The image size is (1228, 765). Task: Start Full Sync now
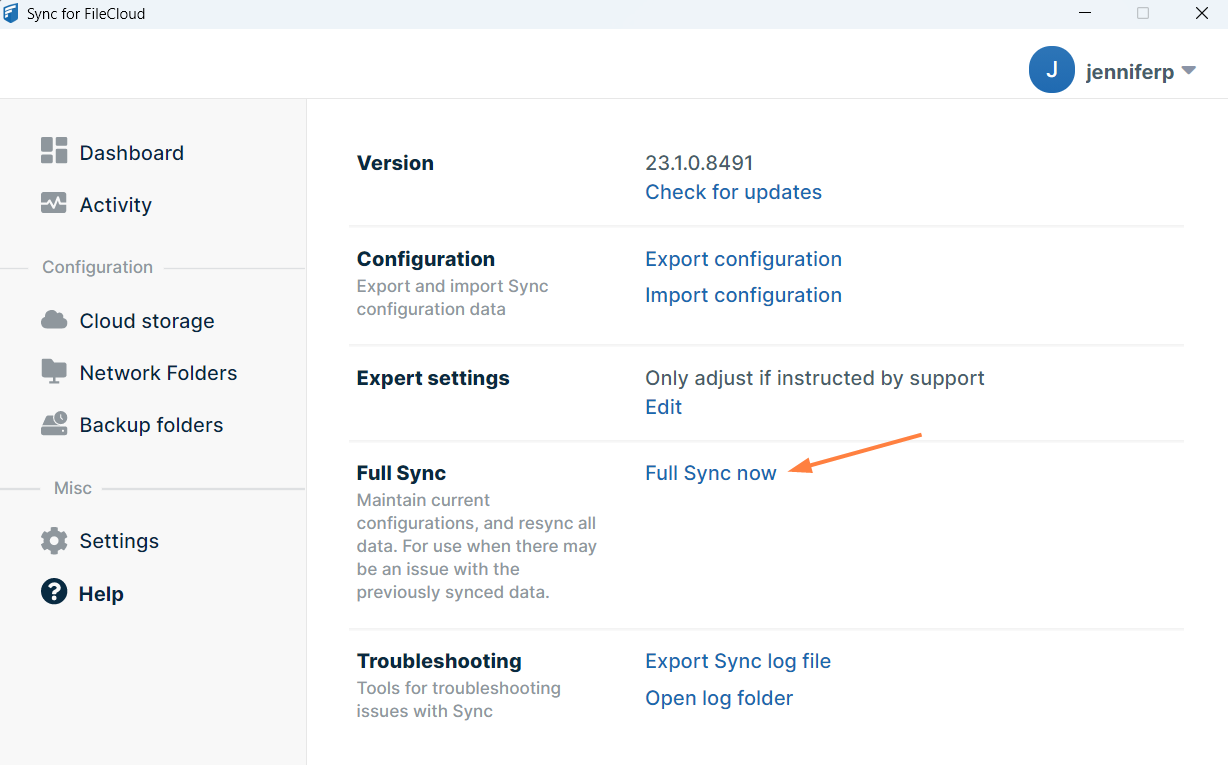(x=710, y=473)
